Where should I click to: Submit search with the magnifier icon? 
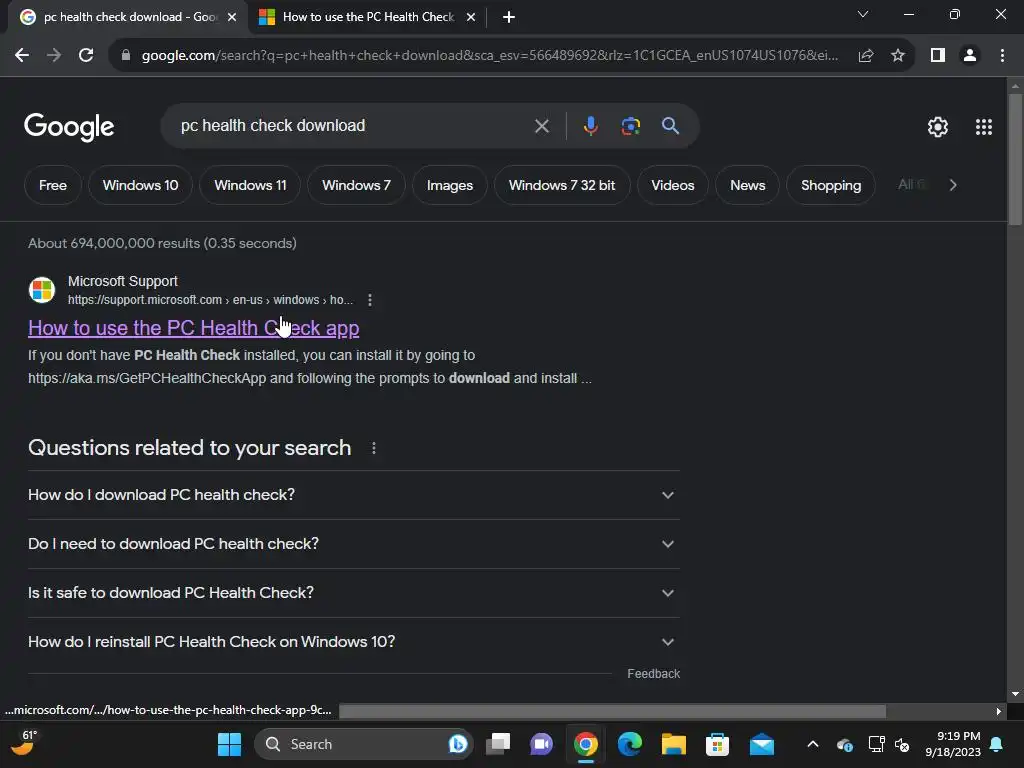(671, 126)
